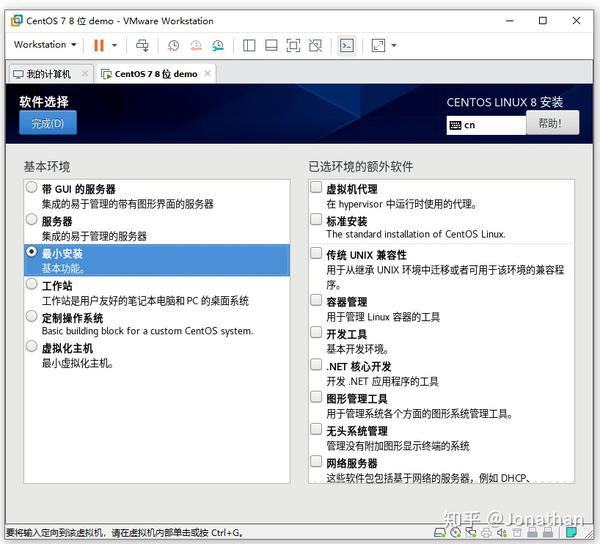The width and height of the screenshot is (600, 544).
Task: Open the teal message log icon
Action: pyautogui.click(x=571, y=532)
